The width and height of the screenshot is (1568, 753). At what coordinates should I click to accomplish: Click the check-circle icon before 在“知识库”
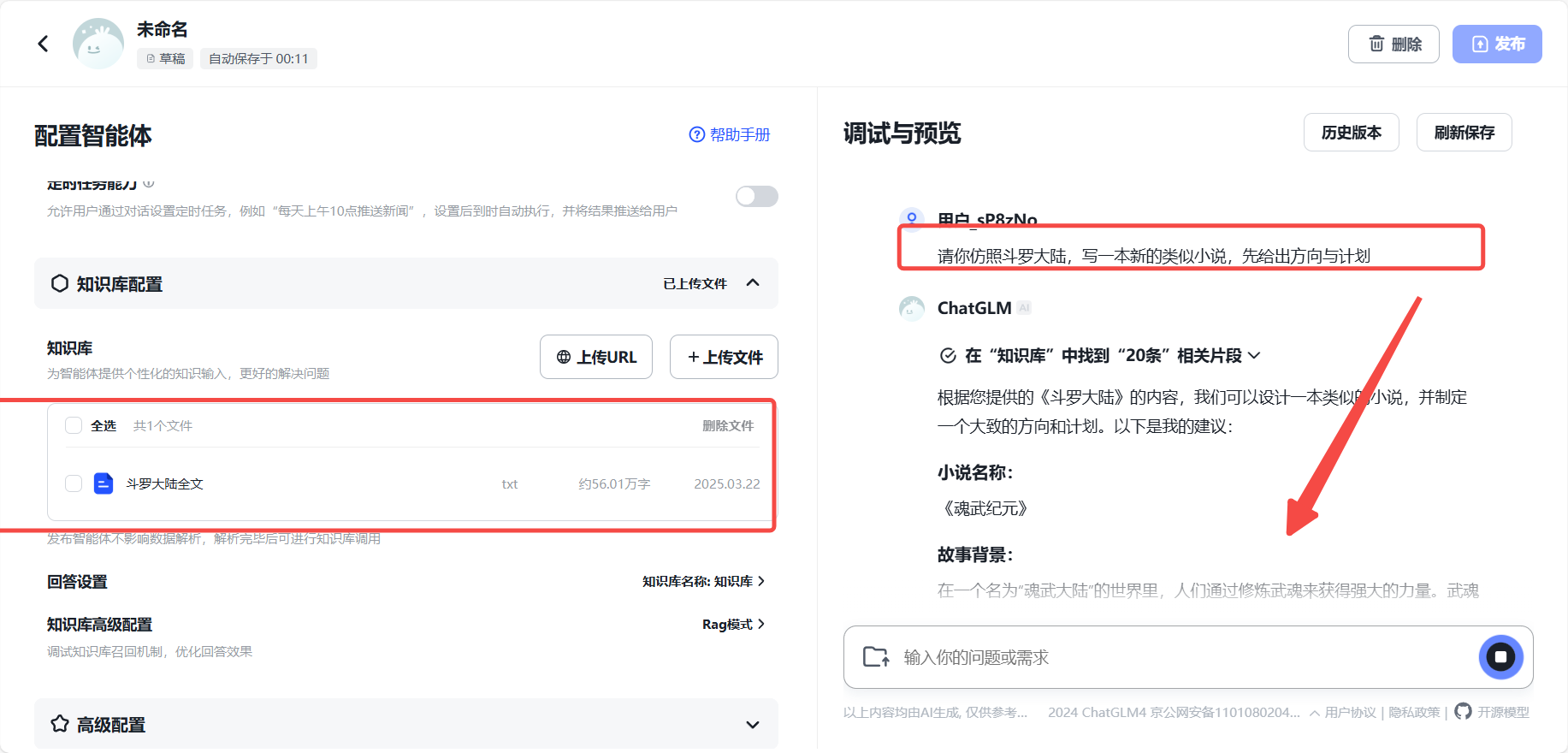[x=948, y=355]
